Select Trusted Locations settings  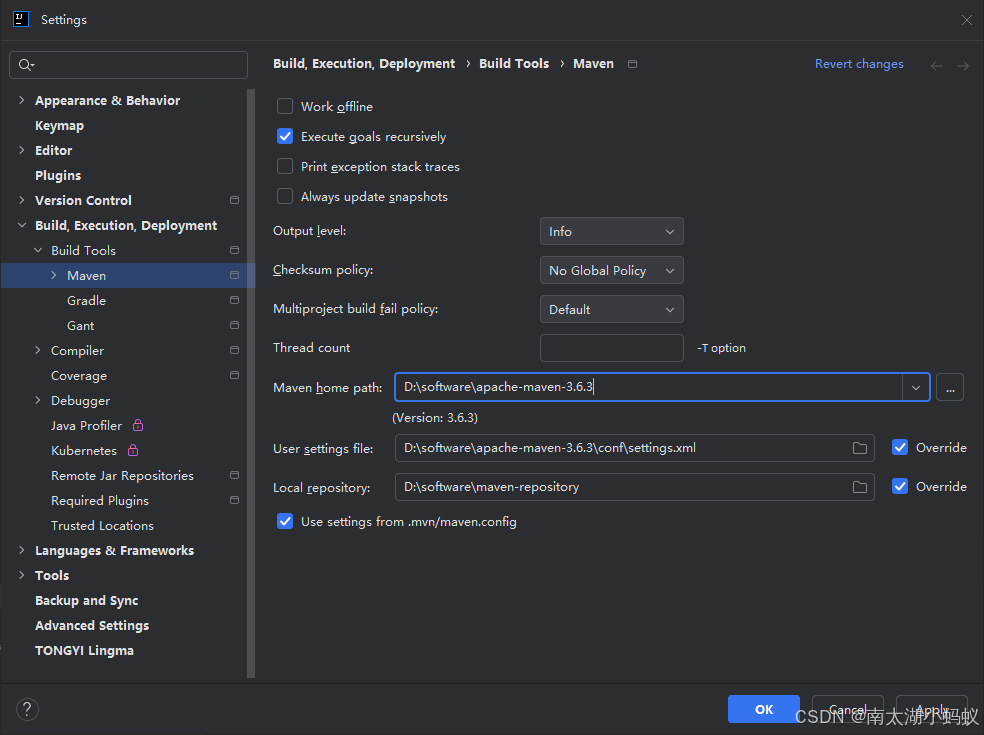coord(102,525)
